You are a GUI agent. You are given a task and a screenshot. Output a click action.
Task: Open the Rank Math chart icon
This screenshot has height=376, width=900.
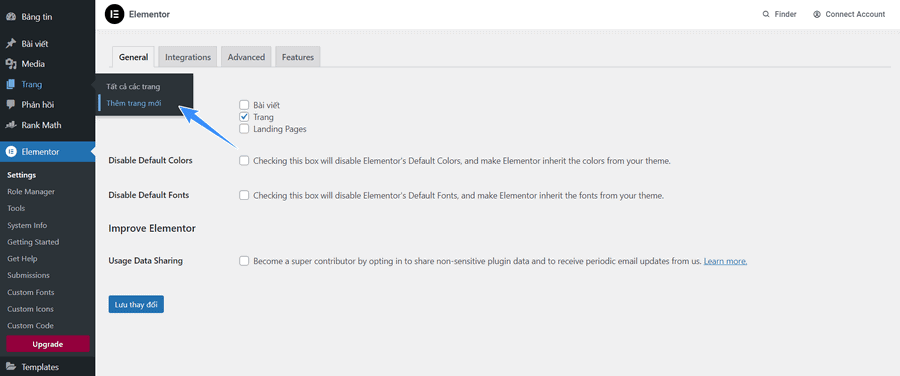coord(10,125)
